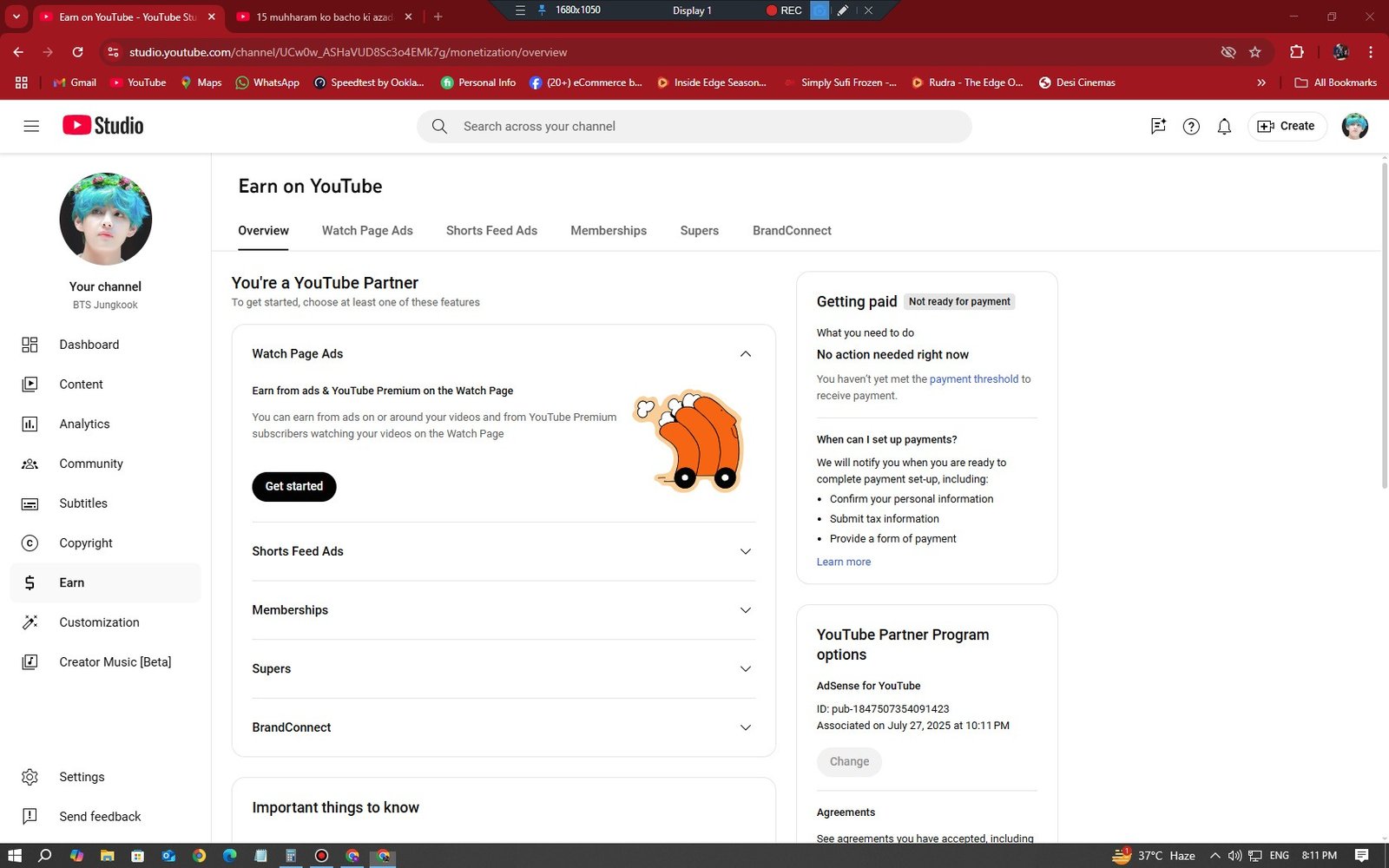Image resolution: width=1389 pixels, height=868 pixels.
Task: Open the Speedtest by Ookla bookmark
Action: [x=369, y=82]
